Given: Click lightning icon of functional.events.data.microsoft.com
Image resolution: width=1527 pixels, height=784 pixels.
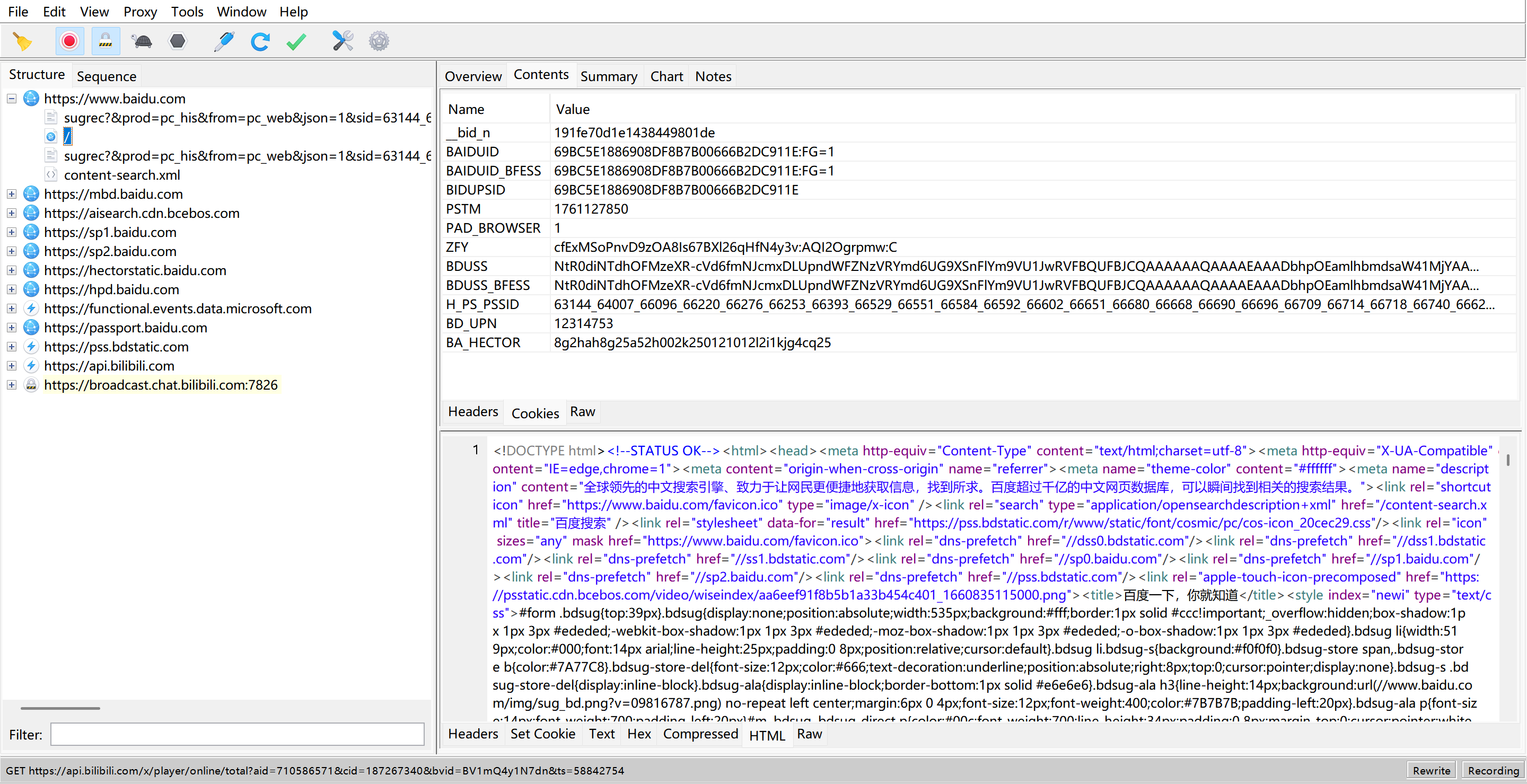Looking at the screenshot, I should coord(31,308).
